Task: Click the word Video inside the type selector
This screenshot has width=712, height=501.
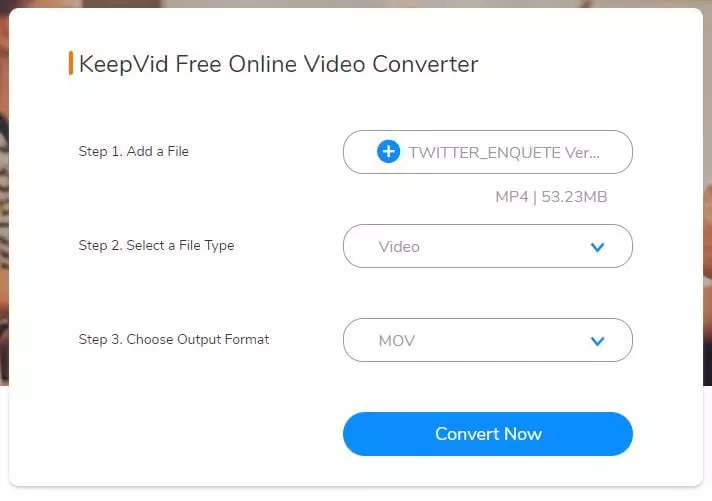Action: [399, 247]
